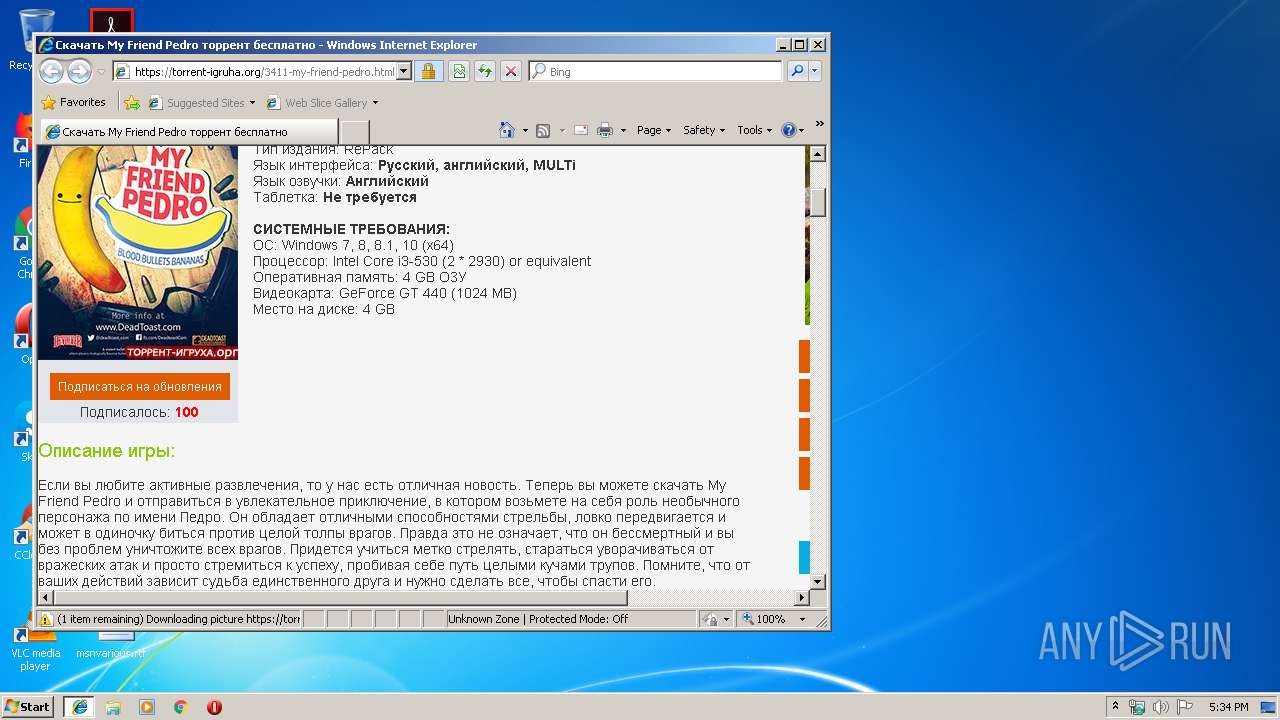Click the Подписалось: 100 subscriber count
The image size is (1280, 720).
[139, 412]
